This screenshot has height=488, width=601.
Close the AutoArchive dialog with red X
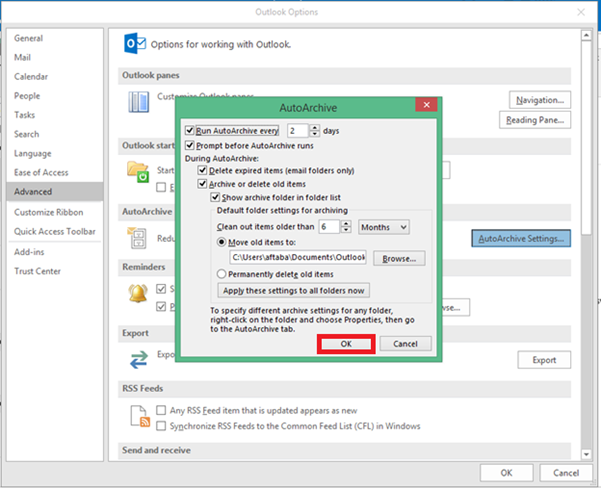(426, 105)
